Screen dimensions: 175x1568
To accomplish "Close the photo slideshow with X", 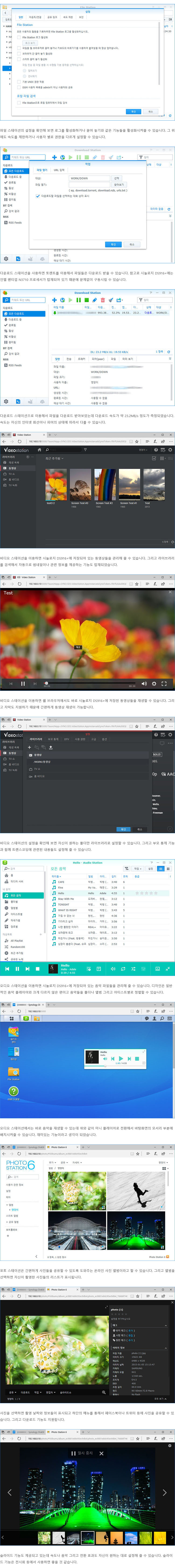I will [x=101, y=1453].
